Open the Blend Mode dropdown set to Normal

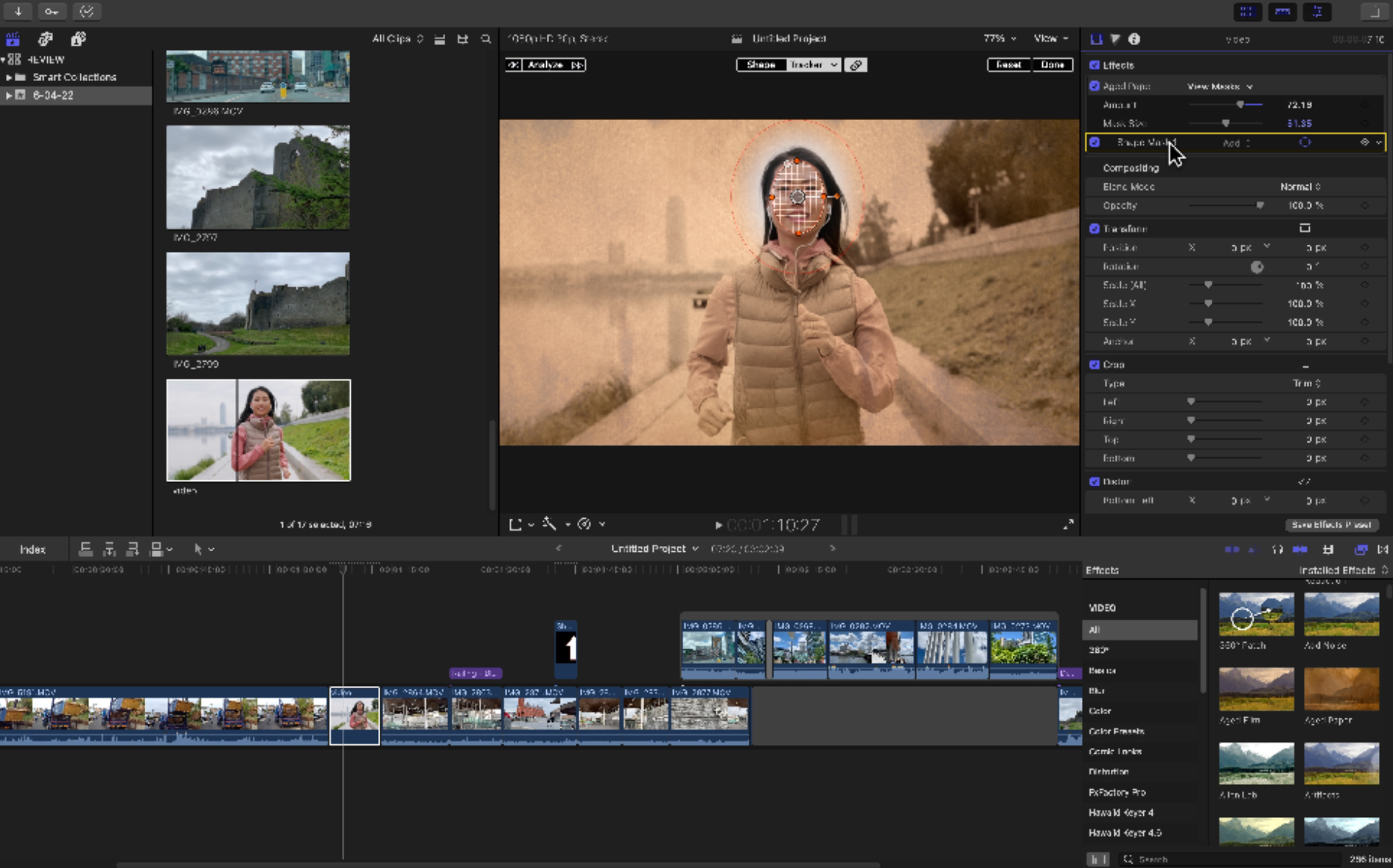point(1299,186)
